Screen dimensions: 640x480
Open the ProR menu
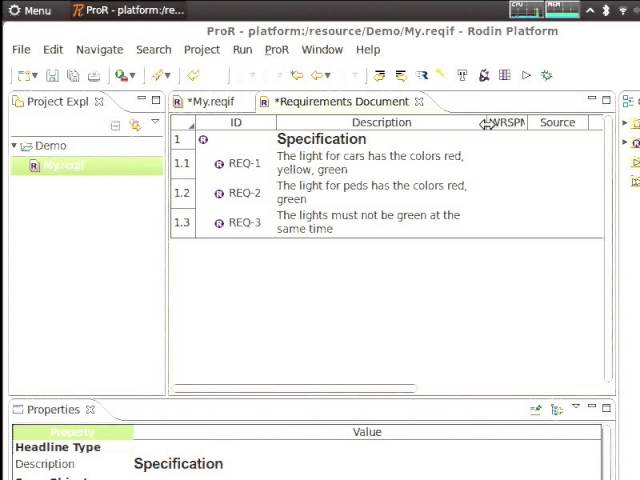point(276,49)
